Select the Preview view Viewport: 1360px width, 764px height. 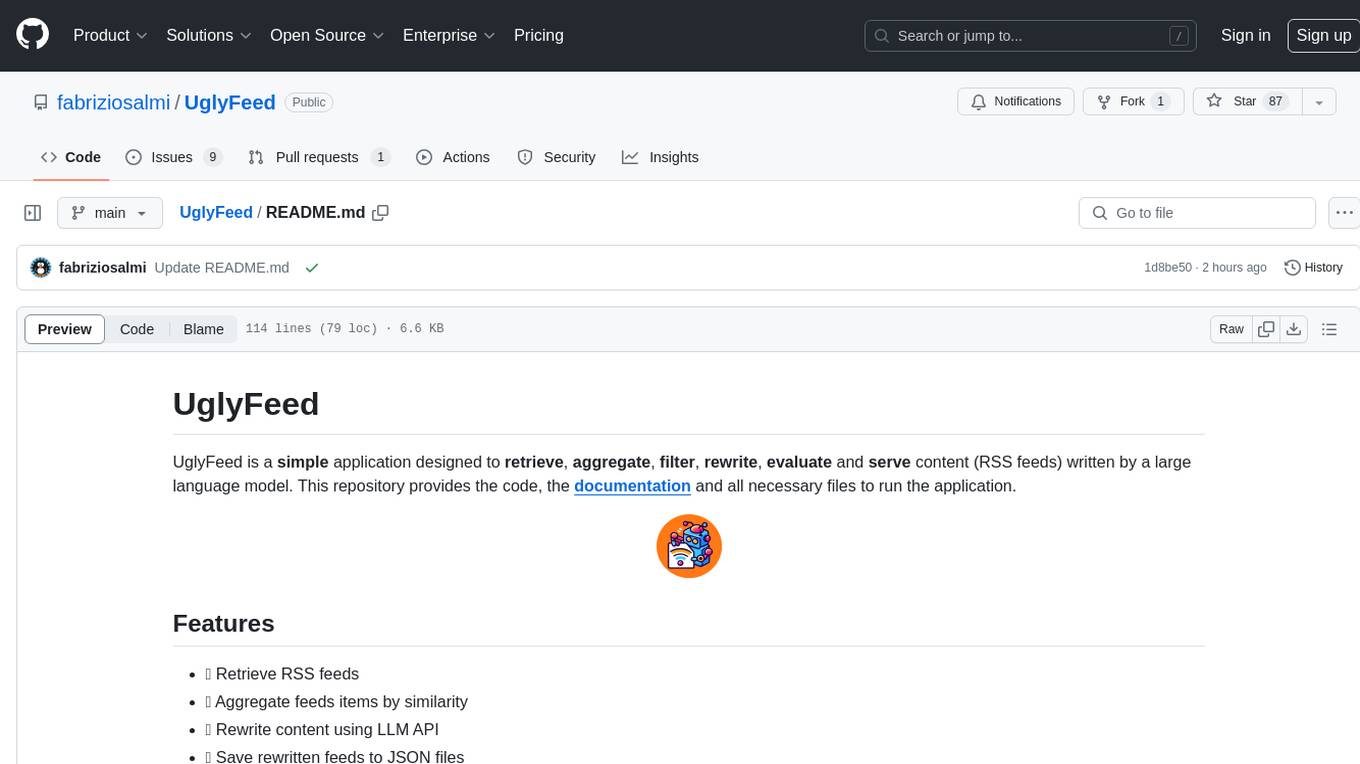65,329
